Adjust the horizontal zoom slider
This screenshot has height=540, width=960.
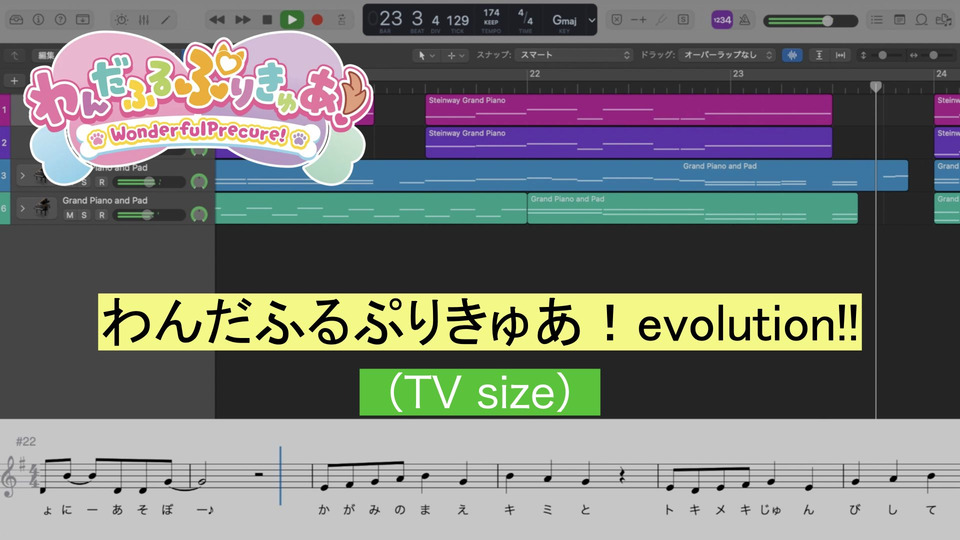point(932,55)
